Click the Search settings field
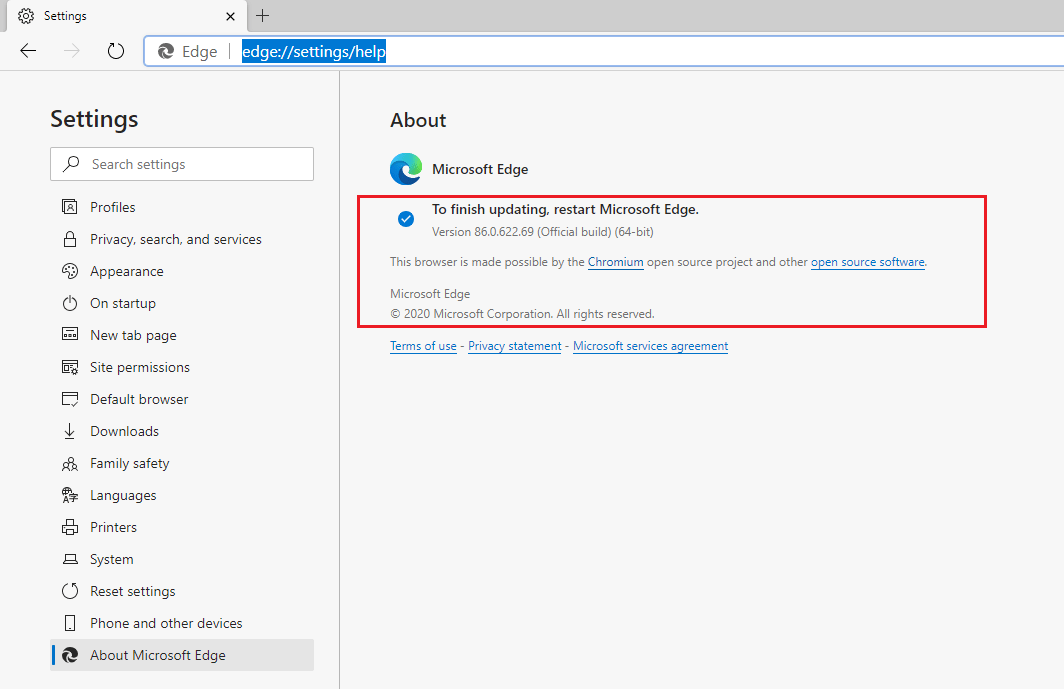Screen dimensions: 1064x689 pyautogui.click(x=181, y=164)
